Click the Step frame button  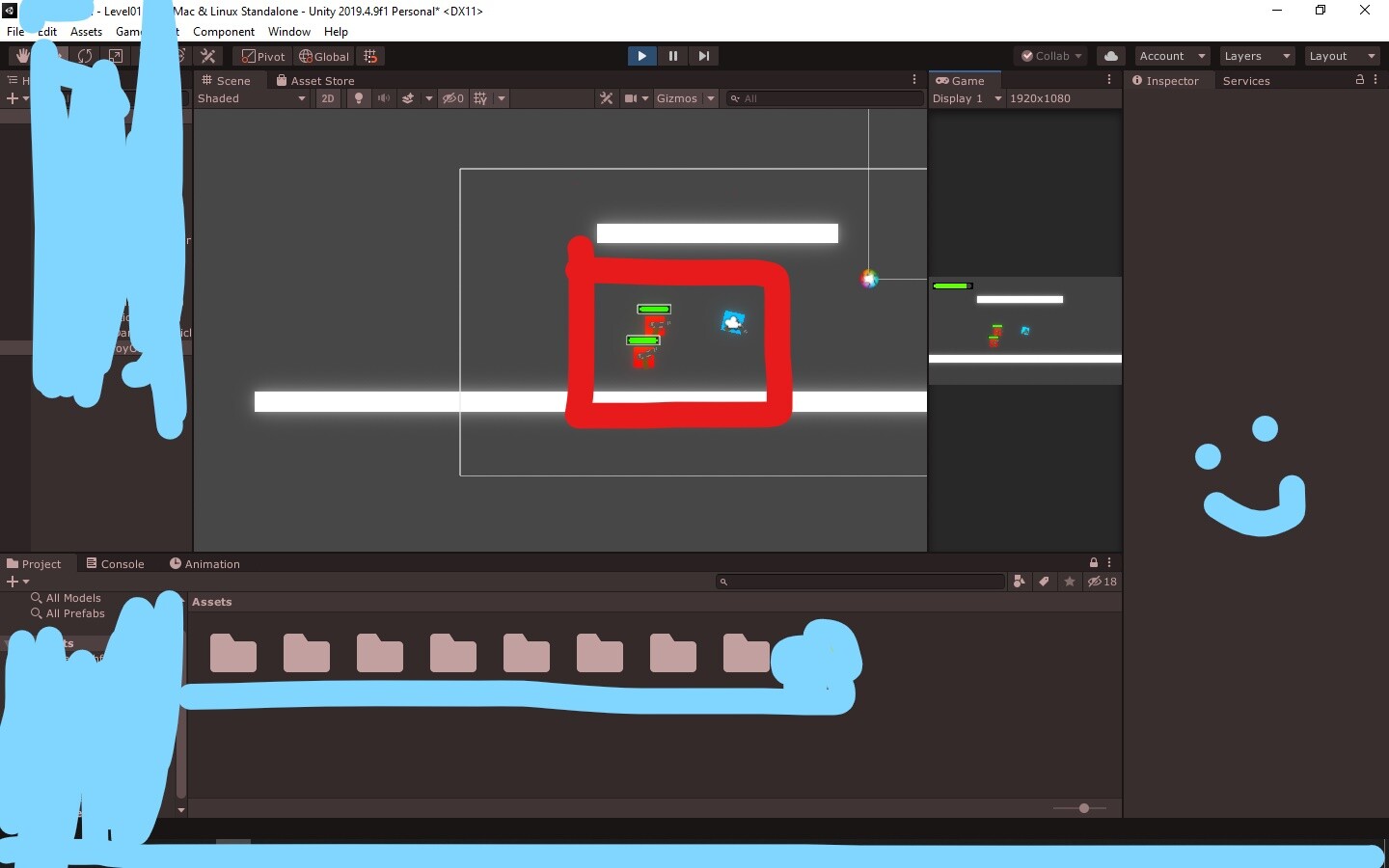point(703,56)
